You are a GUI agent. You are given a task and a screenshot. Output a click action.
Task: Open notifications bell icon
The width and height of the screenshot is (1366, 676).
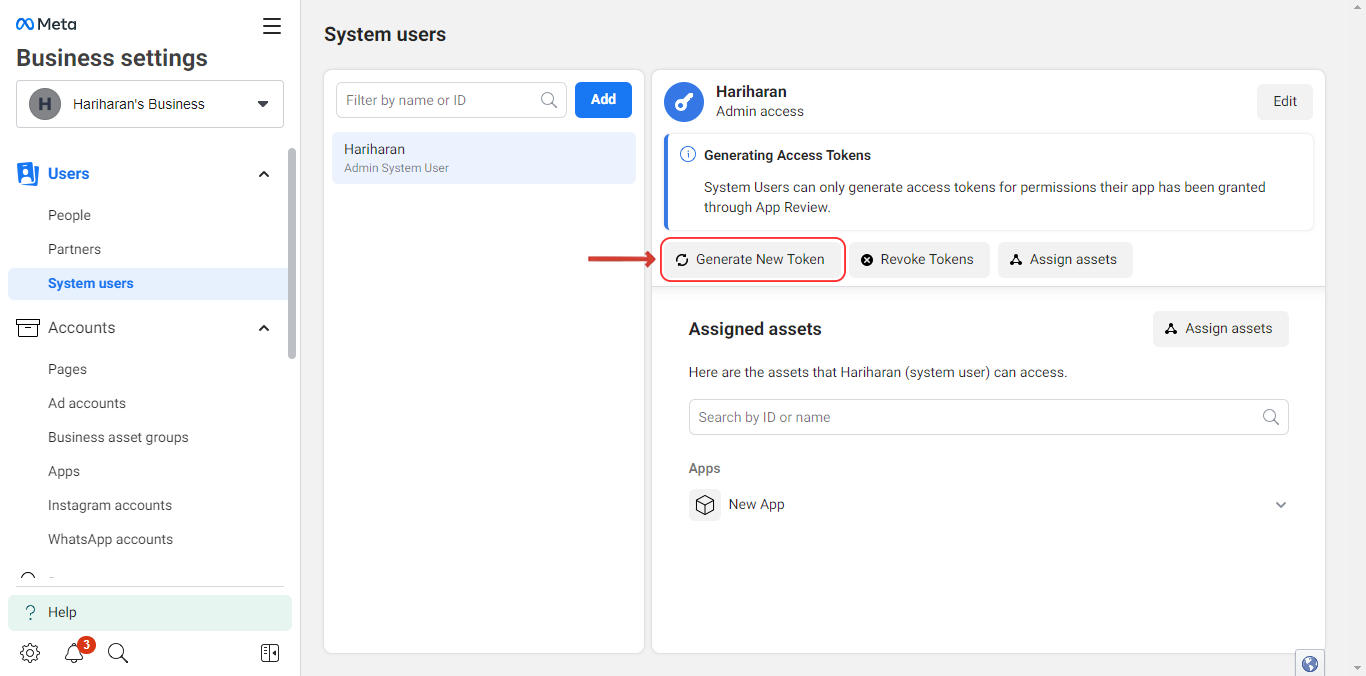pos(74,653)
